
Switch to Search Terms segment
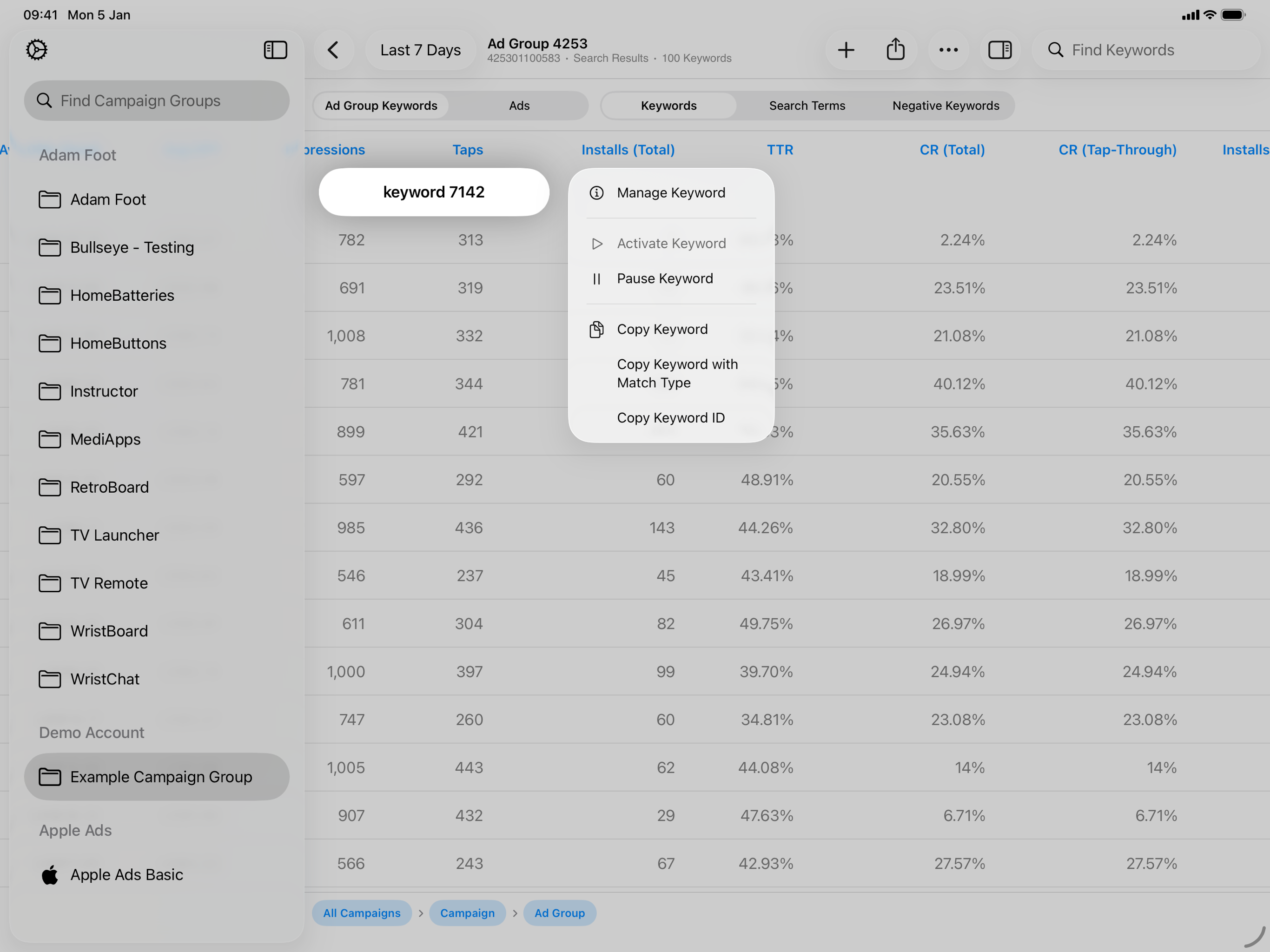[807, 106]
